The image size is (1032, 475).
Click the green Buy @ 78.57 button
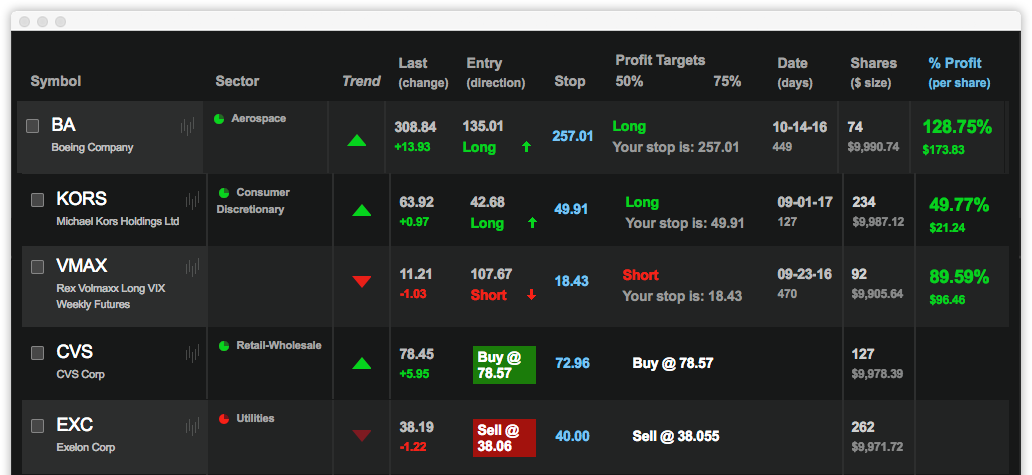[x=504, y=365]
